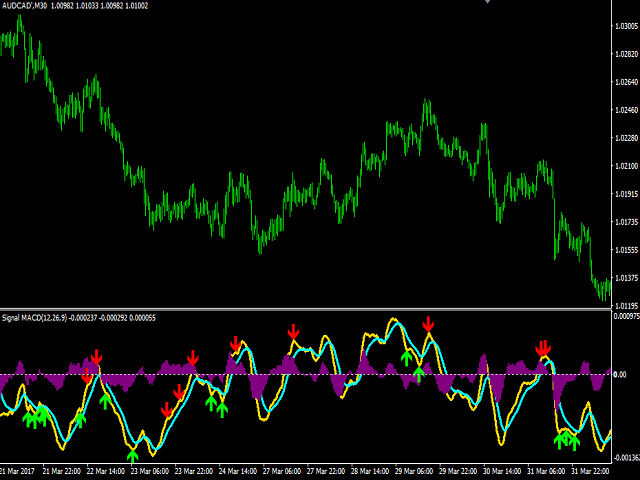Click the red sell arrow above 29 Mar 06:00

[x=428, y=324]
